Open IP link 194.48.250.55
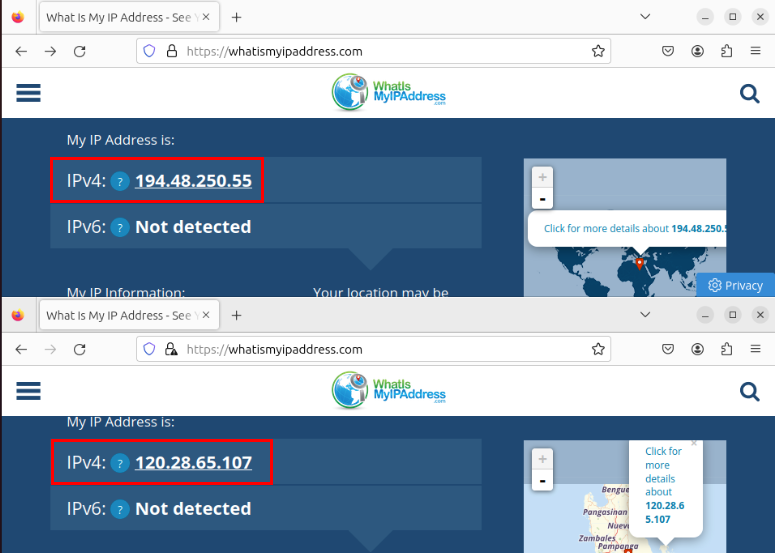Viewport: 775px width, 553px height. click(193, 181)
